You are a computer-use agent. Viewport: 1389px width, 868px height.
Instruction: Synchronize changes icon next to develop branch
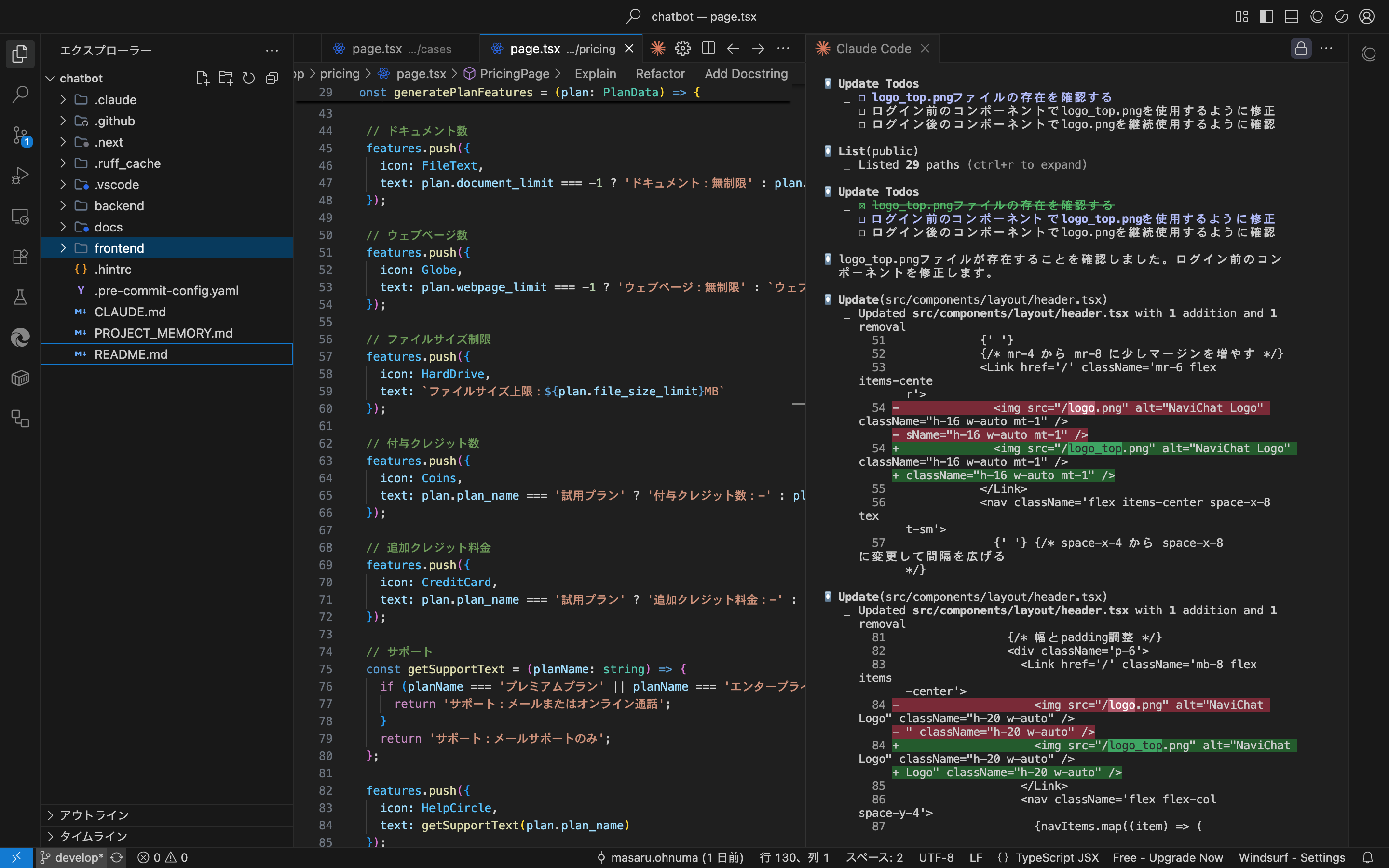117,858
